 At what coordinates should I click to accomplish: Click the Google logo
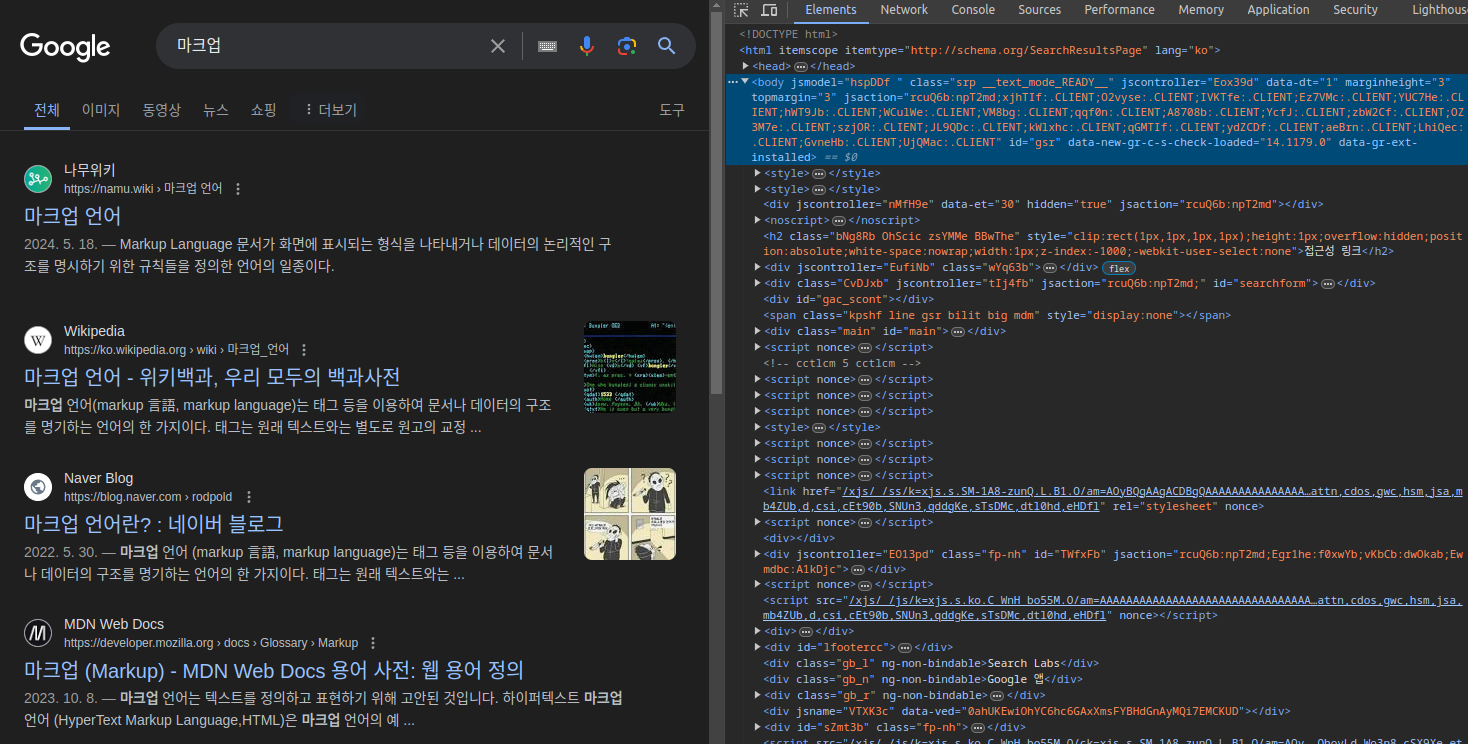point(65,47)
